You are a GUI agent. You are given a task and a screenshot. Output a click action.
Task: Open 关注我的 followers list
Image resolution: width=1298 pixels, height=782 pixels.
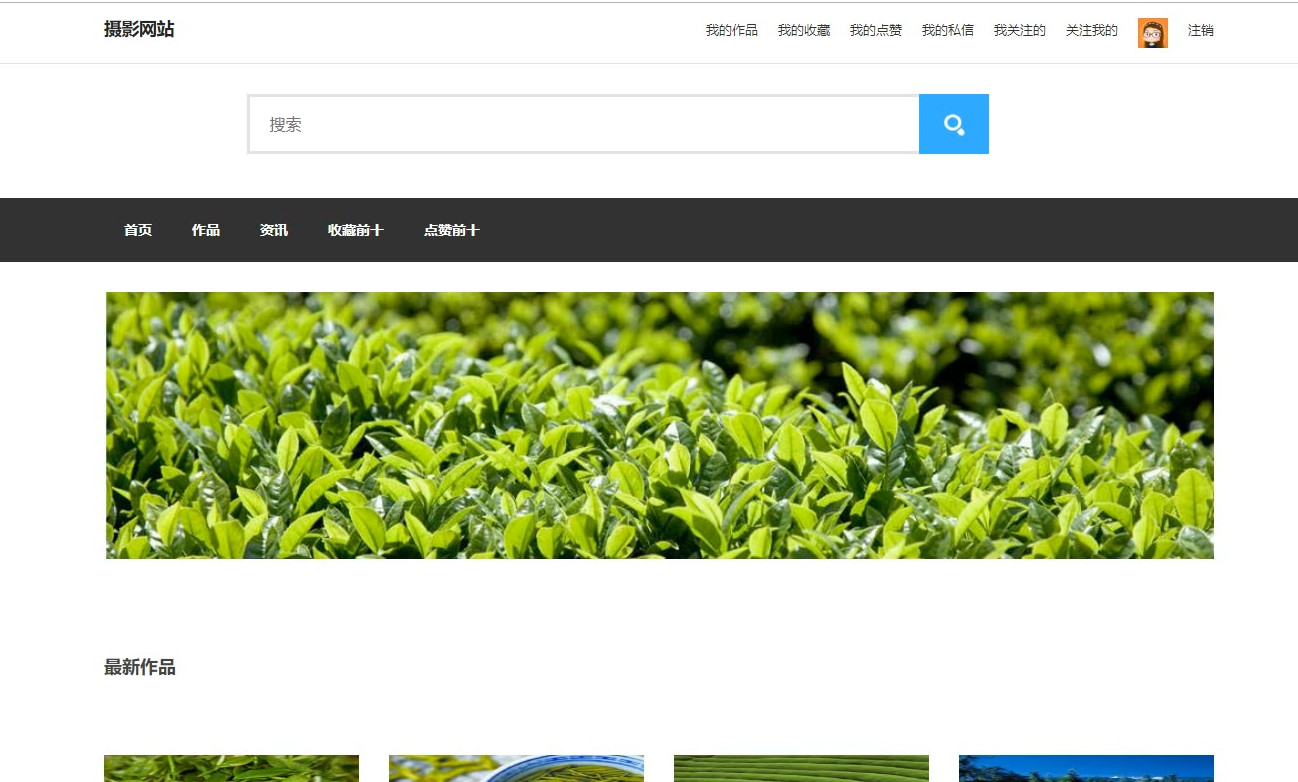tap(1092, 31)
